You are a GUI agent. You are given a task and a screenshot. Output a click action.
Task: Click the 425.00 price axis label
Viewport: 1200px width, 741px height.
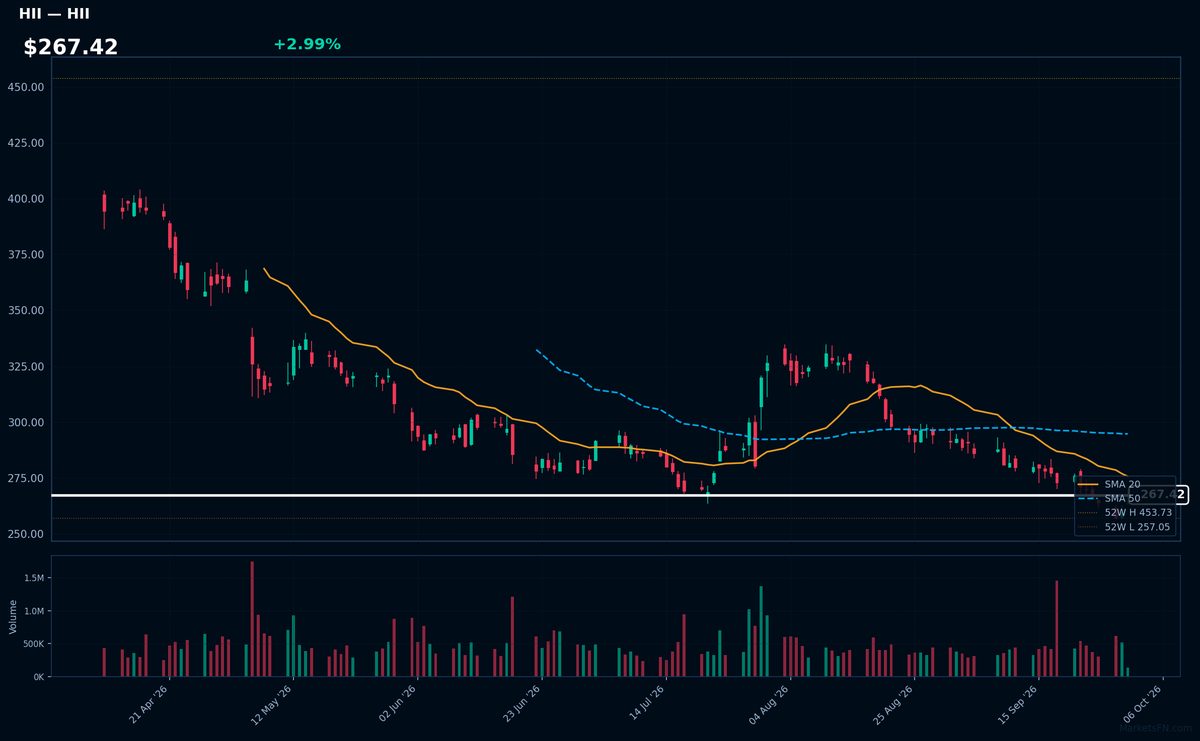[25, 143]
